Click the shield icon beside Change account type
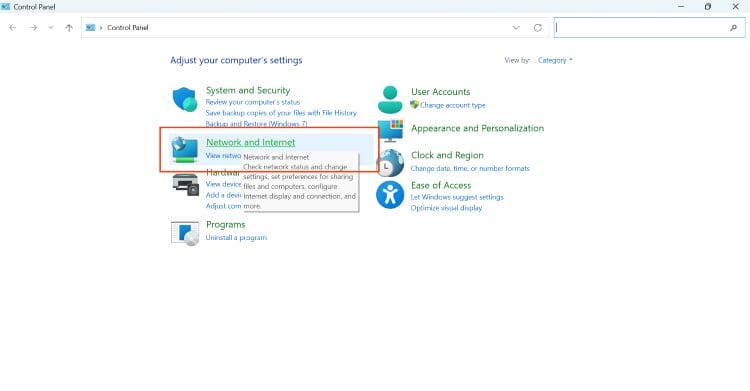The height and width of the screenshot is (391, 750). click(414, 104)
